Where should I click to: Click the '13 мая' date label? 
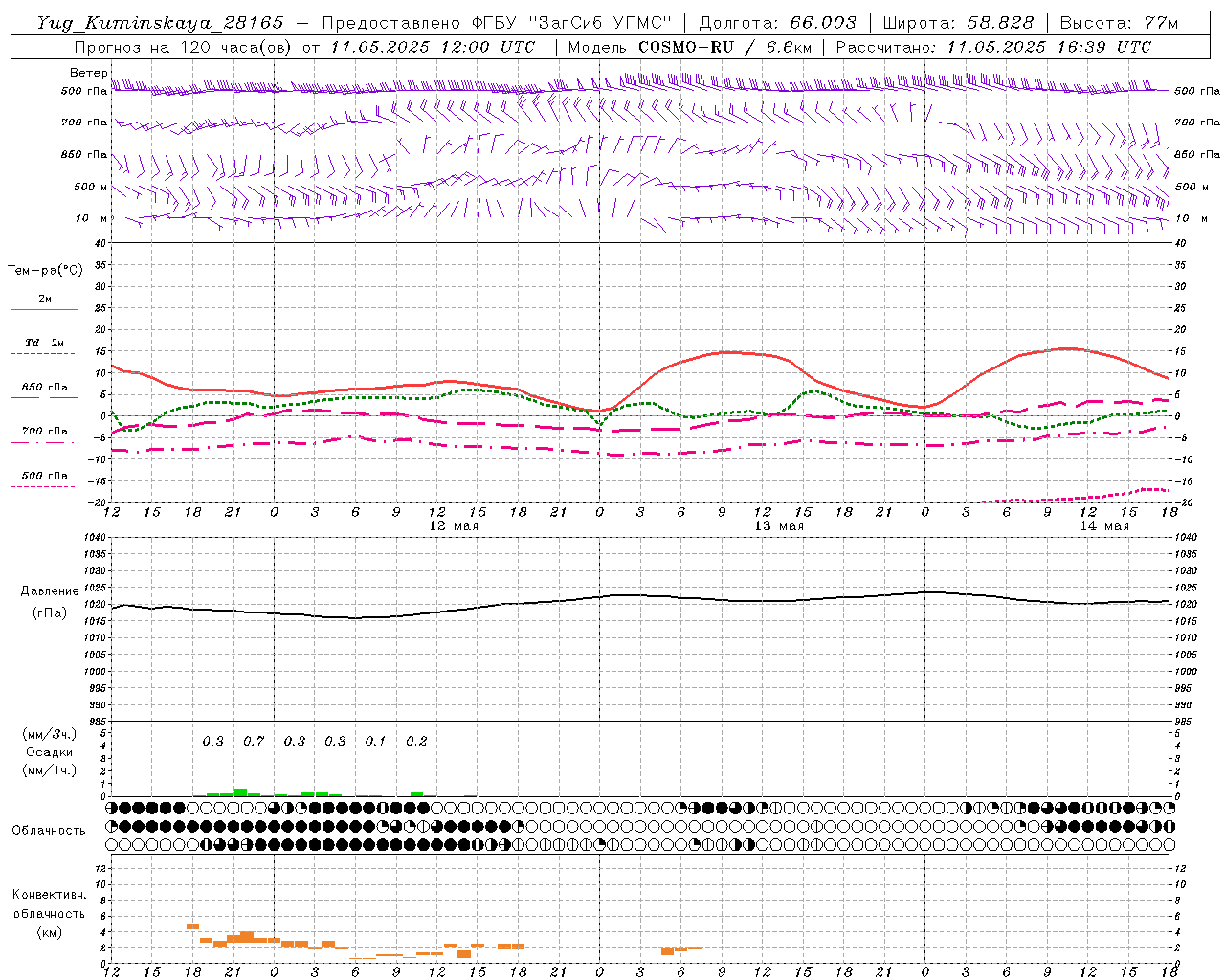779,526
